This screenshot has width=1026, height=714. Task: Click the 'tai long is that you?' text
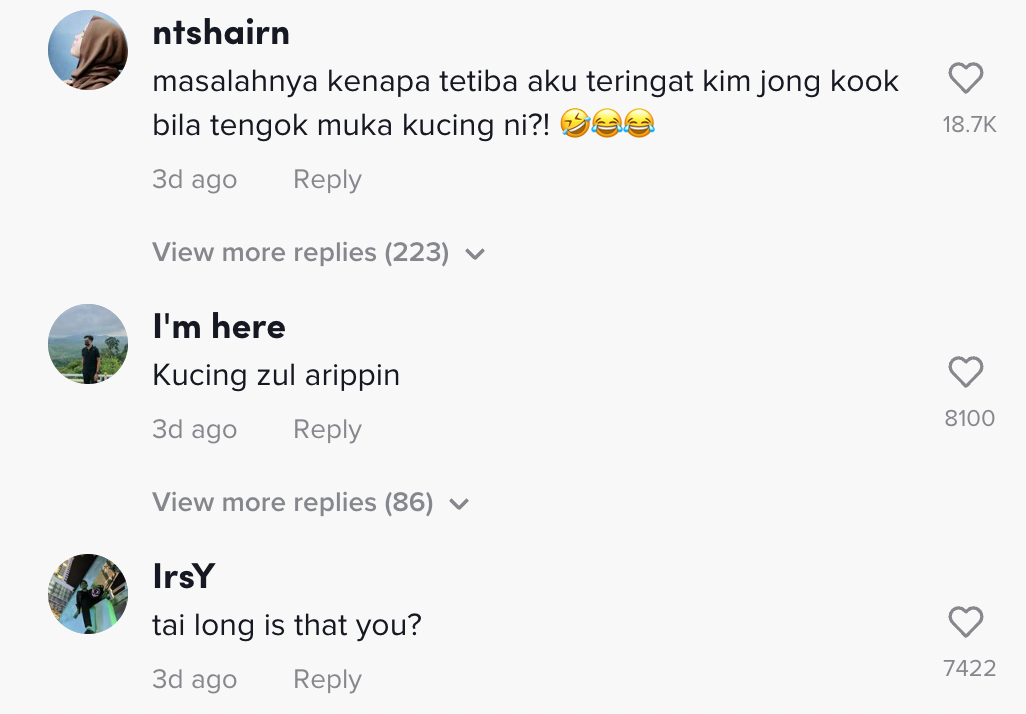click(287, 626)
